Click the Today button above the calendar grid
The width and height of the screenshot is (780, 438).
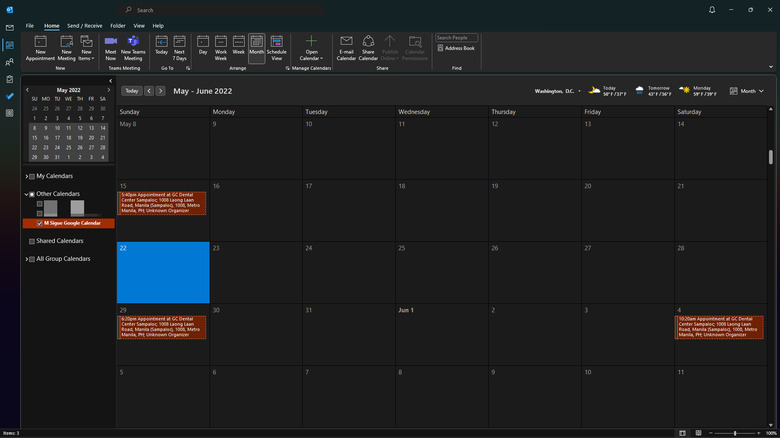pyautogui.click(x=132, y=90)
